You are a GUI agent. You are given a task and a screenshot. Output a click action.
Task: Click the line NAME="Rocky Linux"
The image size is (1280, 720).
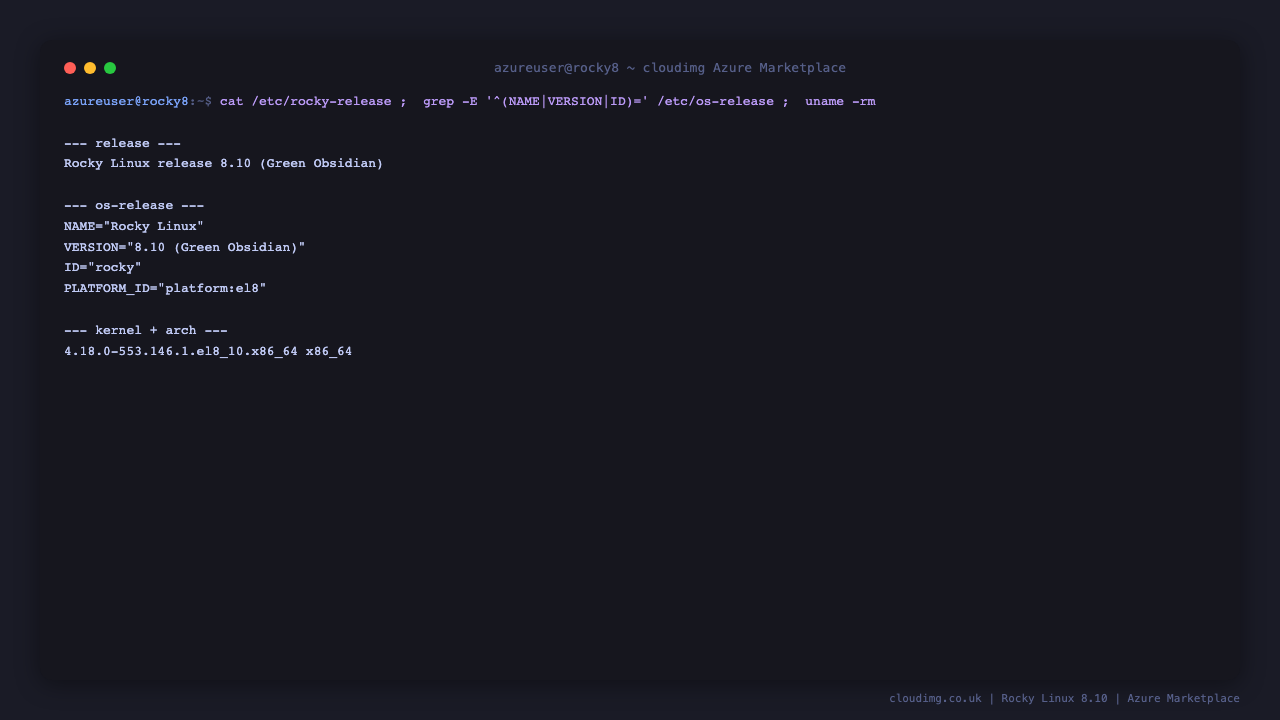tap(134, 226)
